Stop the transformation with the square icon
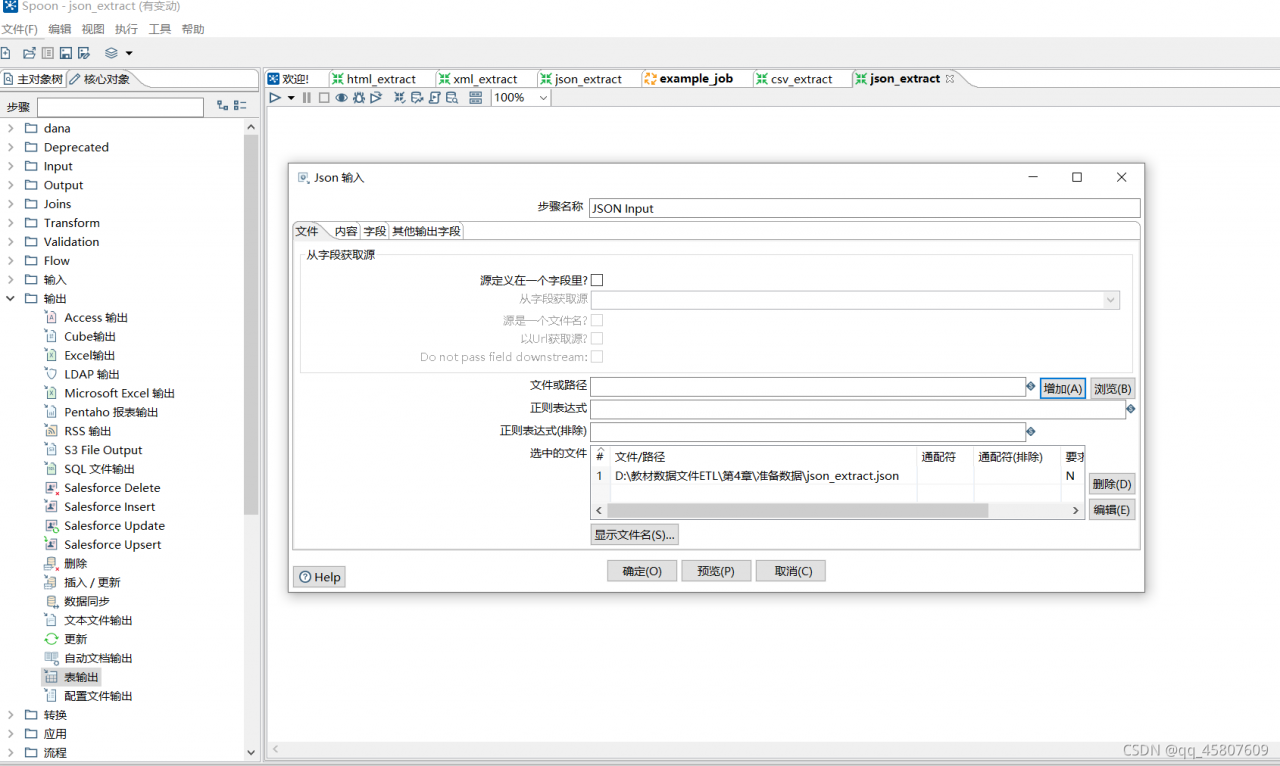Screen dimensions: 1280x766 (x=324, y=98)
